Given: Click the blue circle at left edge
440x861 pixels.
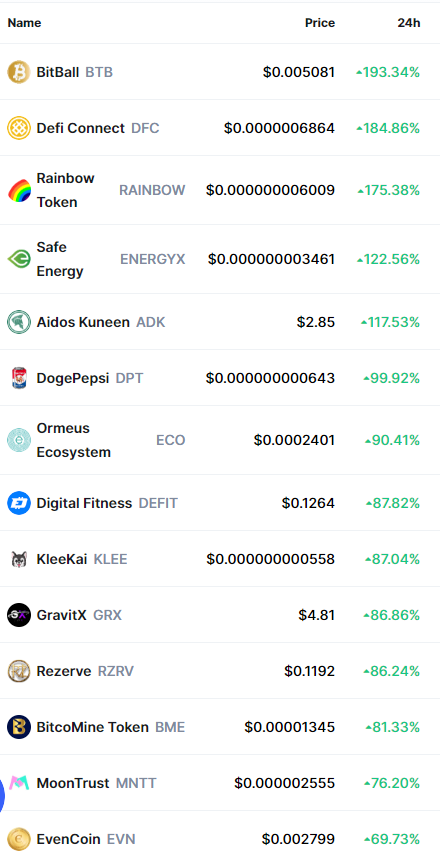Looking at the screenshot, I should click(2, 795).
